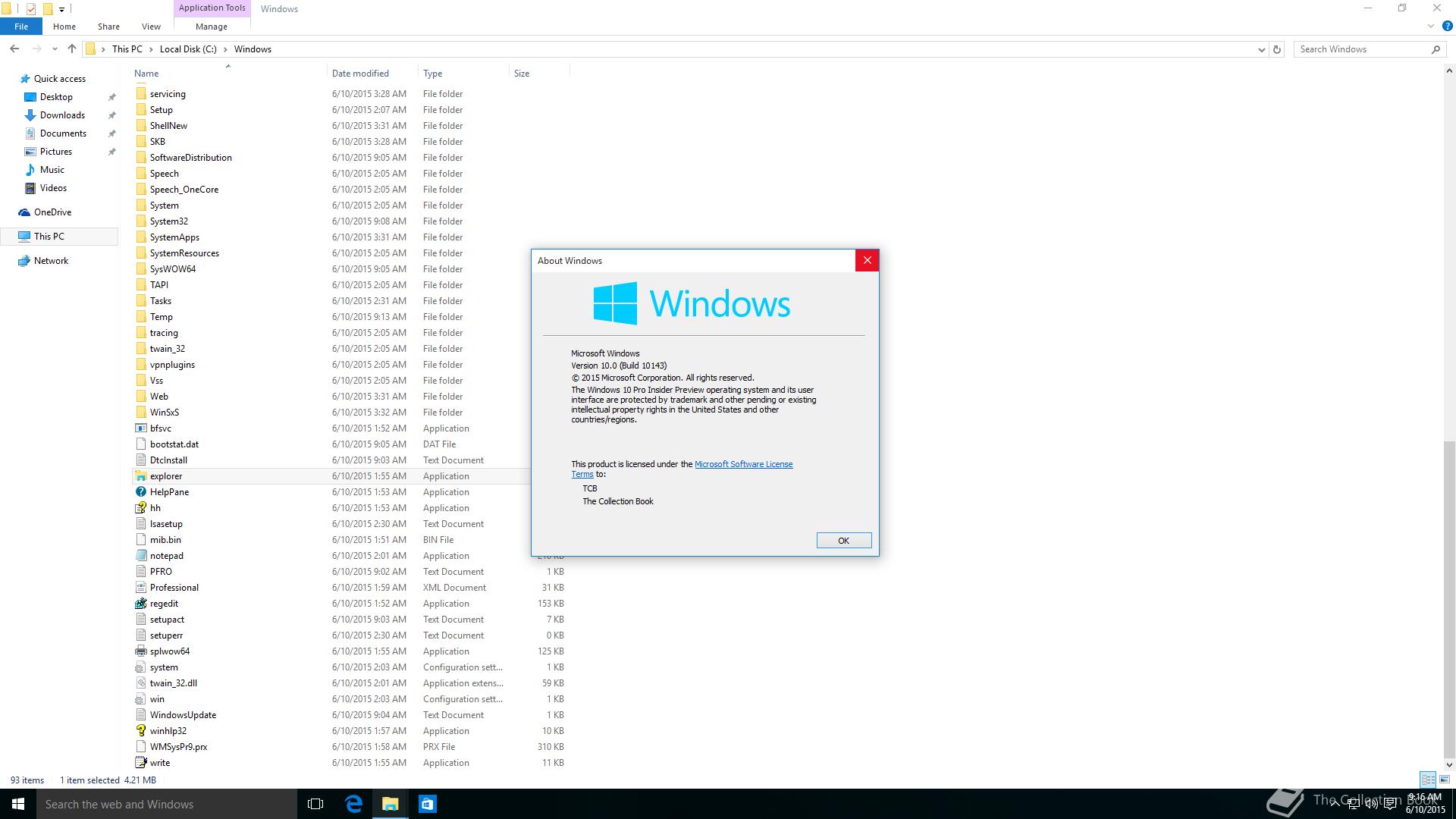Select the winhlp32 application icon
Screen dimensions: 1456x819
(x=140, y=731)
